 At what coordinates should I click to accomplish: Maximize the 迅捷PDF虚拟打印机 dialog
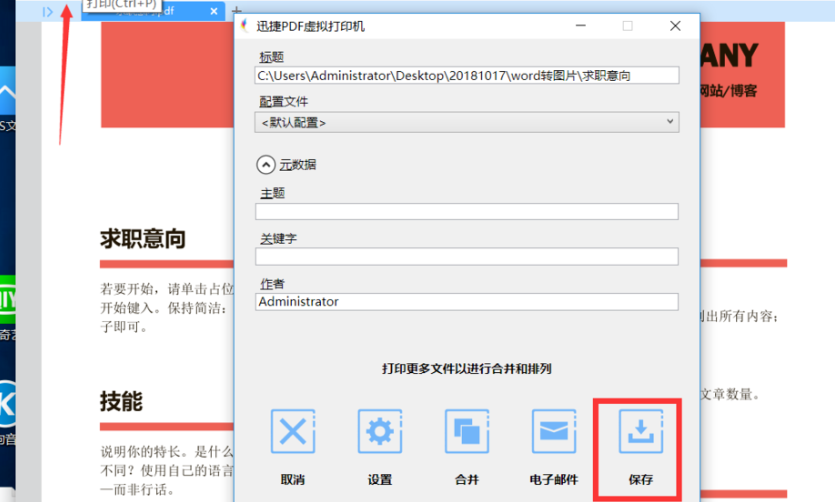(x=628, y=26)
